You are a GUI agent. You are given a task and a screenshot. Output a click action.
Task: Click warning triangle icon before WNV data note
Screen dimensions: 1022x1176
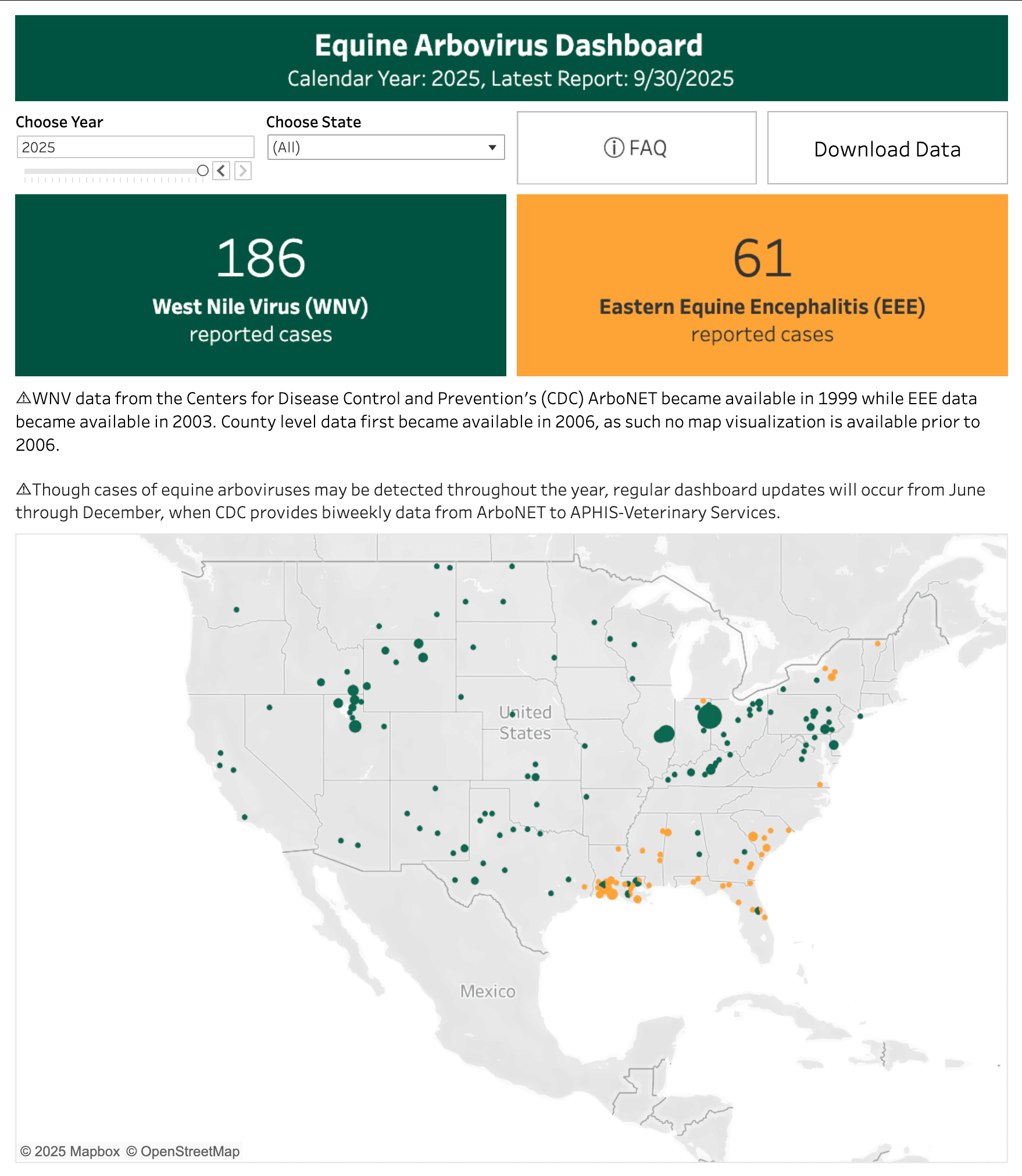pyautogui.click(x=23, y=398)
